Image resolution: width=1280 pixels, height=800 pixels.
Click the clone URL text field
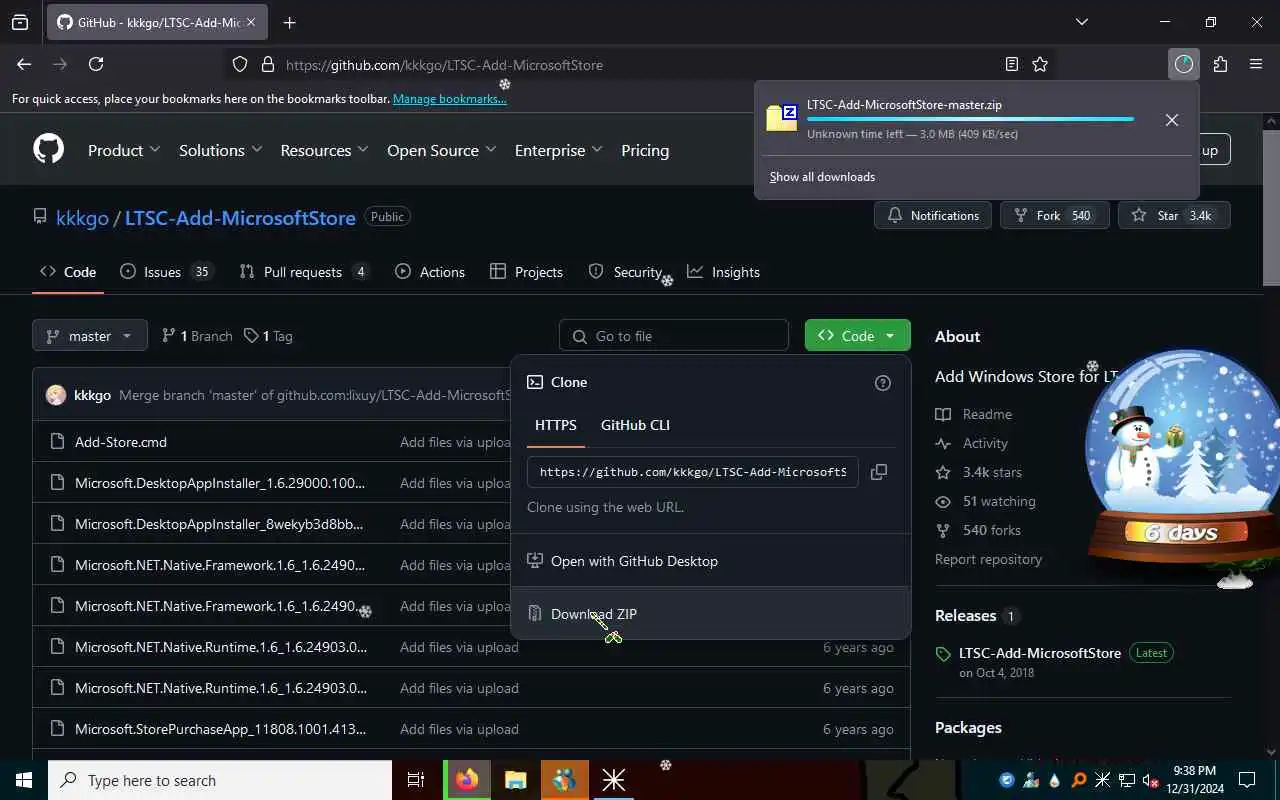click(692, 472)
